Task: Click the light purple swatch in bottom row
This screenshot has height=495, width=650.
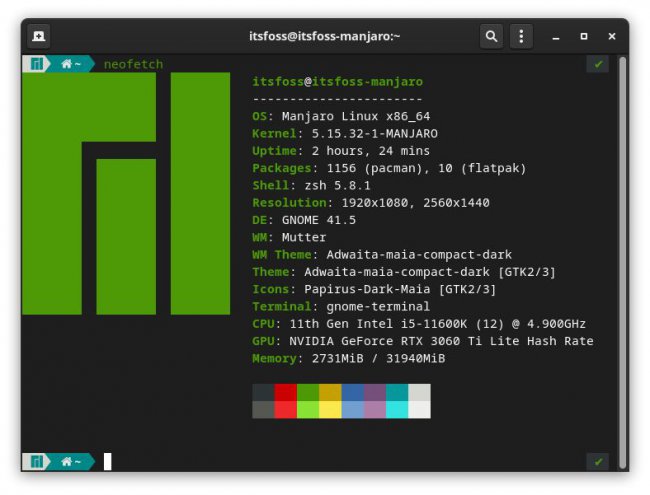Action: point(375,410)
